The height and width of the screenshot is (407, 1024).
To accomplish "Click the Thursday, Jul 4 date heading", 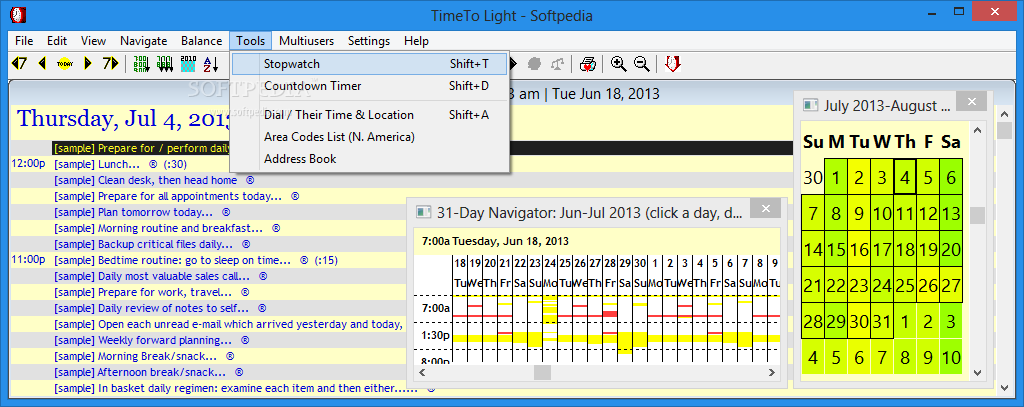I will point(124,119).
